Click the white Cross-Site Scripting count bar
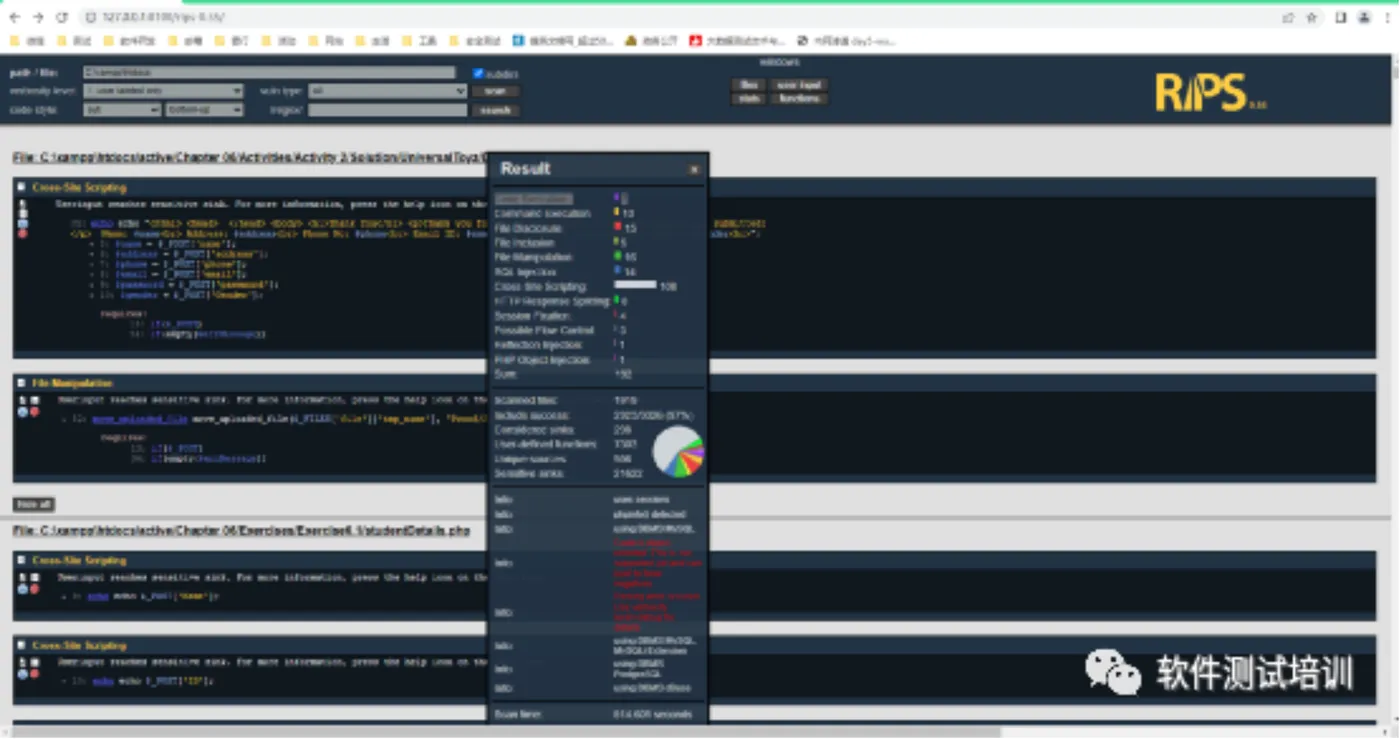Screen dimensions: 1400x739 coord(635,285)
